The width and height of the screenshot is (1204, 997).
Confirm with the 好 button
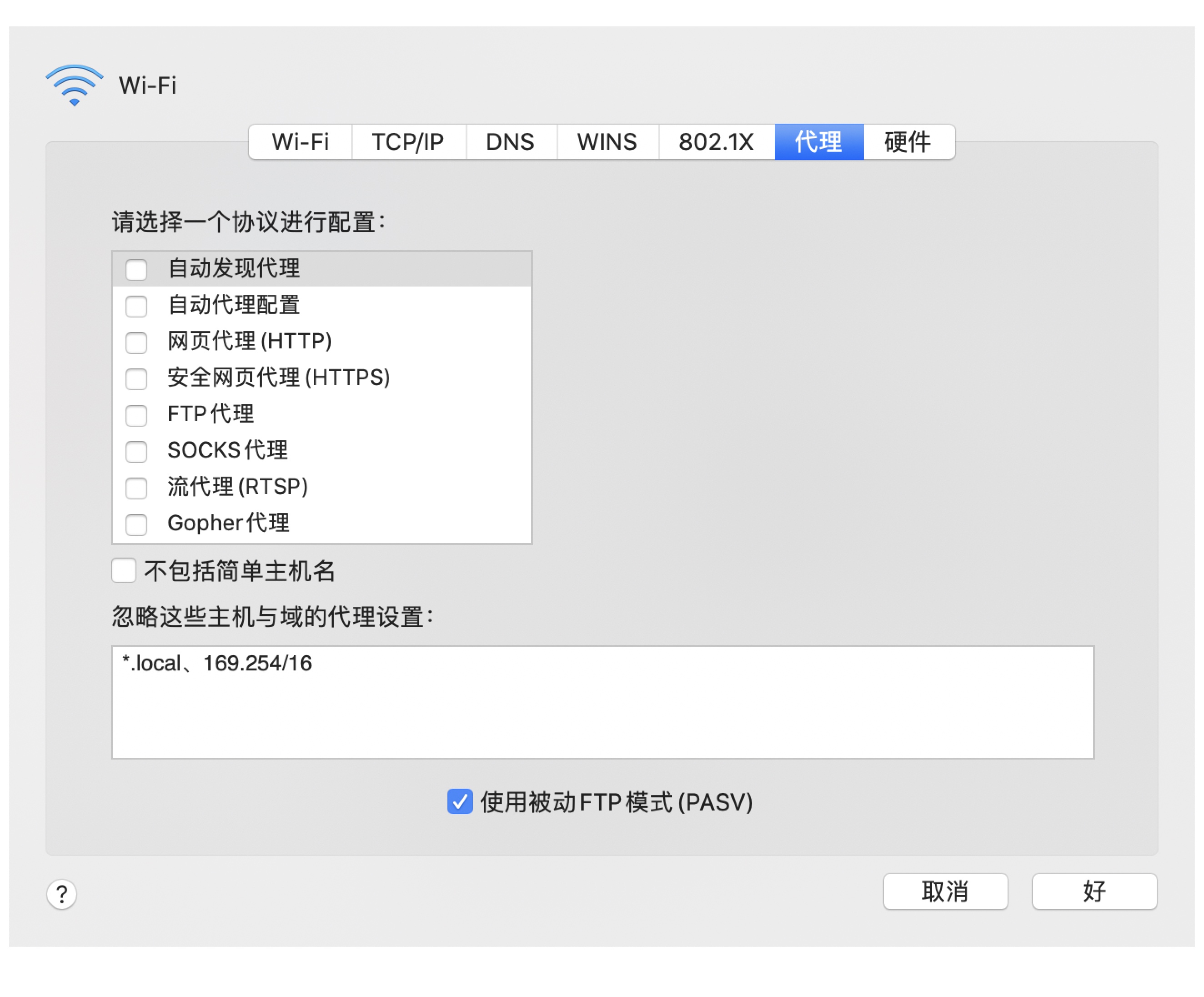[1094, 891]
